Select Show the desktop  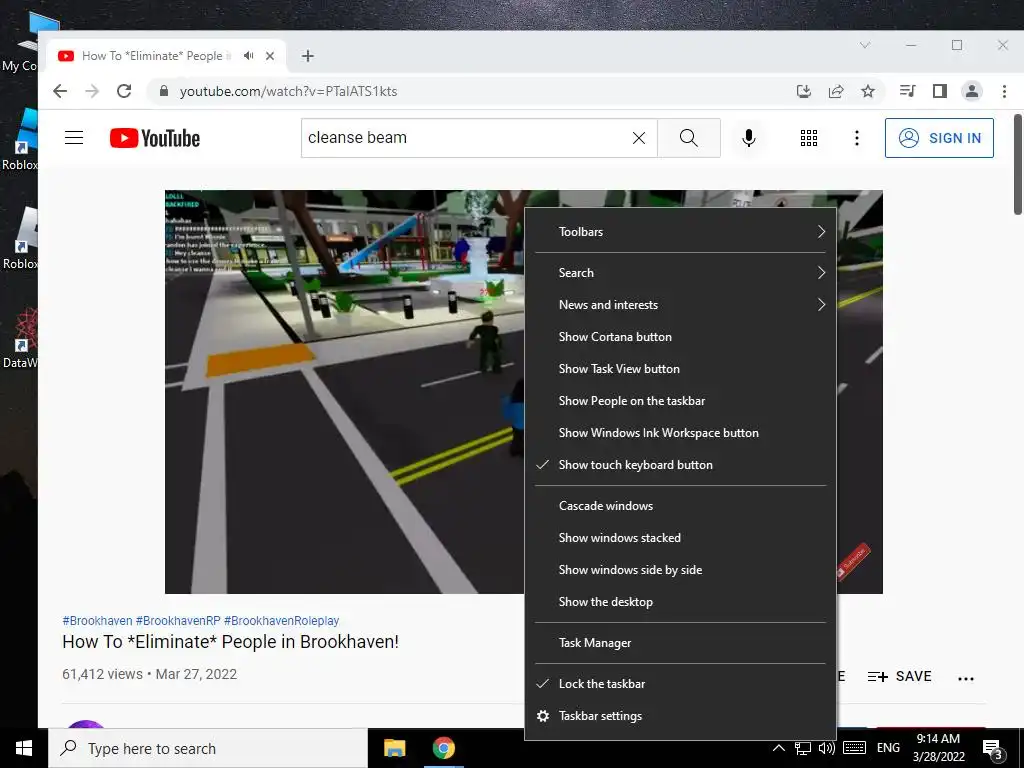coord(680,602)
